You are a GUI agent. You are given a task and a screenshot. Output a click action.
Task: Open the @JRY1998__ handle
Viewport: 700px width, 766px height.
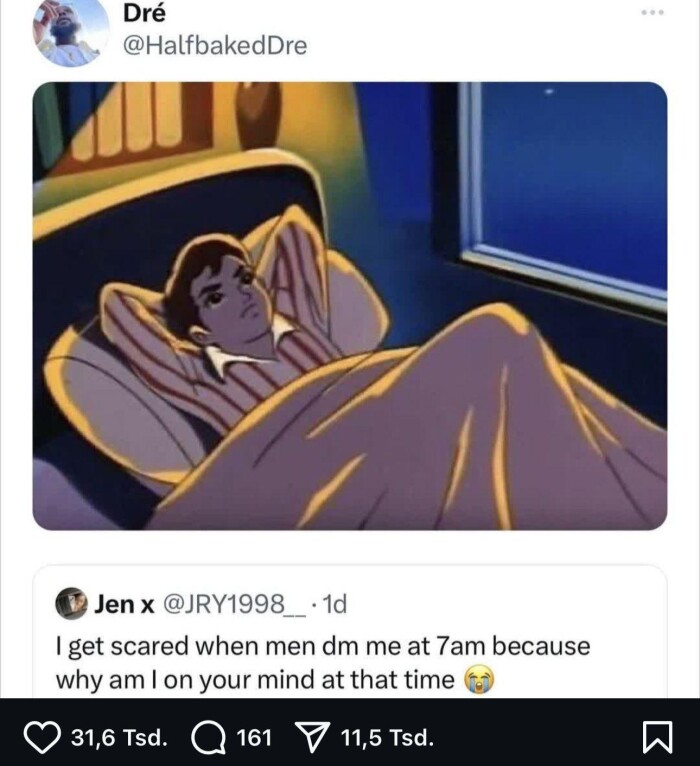pyautogui.click(x=233, y=604)
